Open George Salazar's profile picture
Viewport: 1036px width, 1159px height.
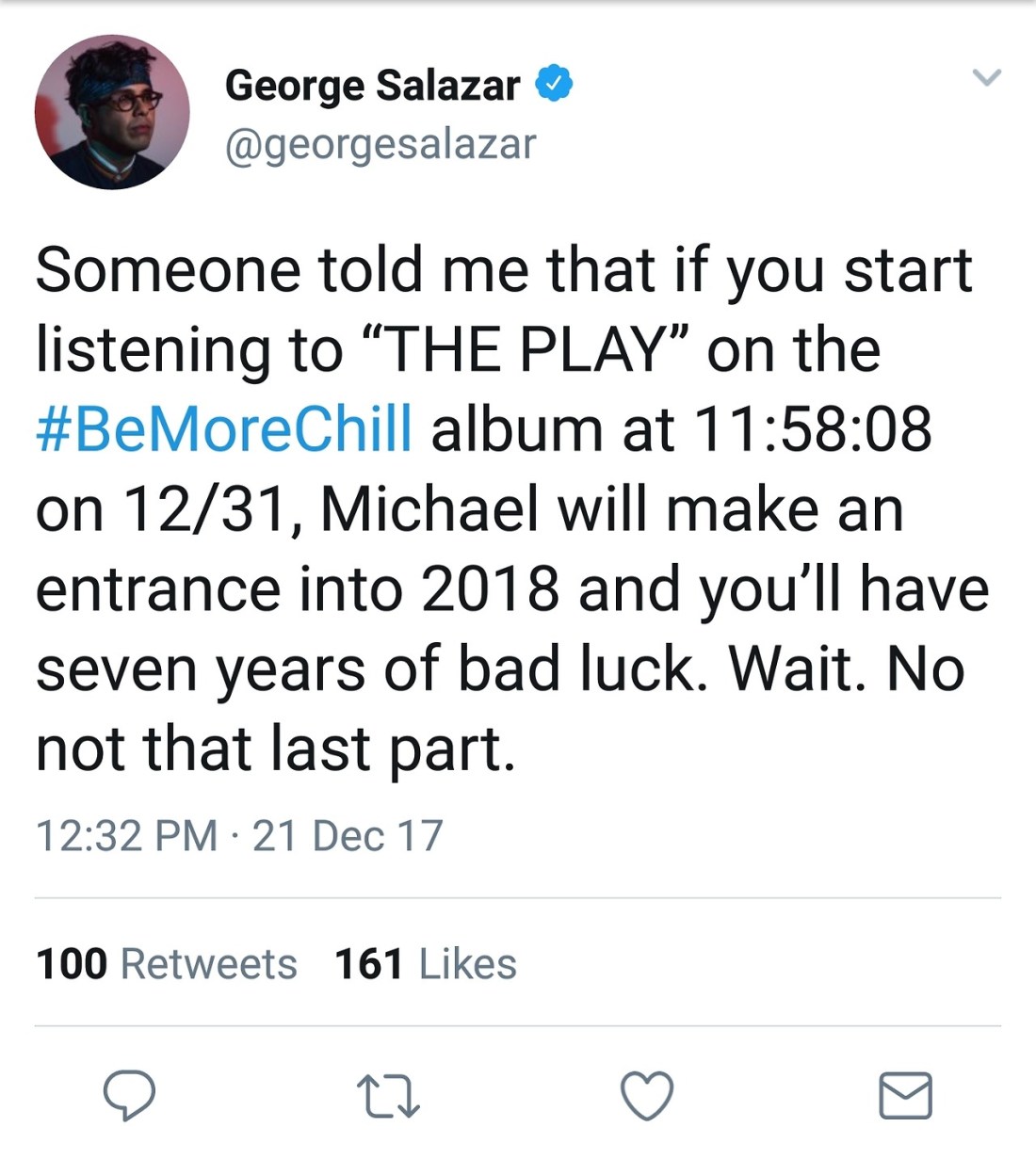(x=112, y=112)
